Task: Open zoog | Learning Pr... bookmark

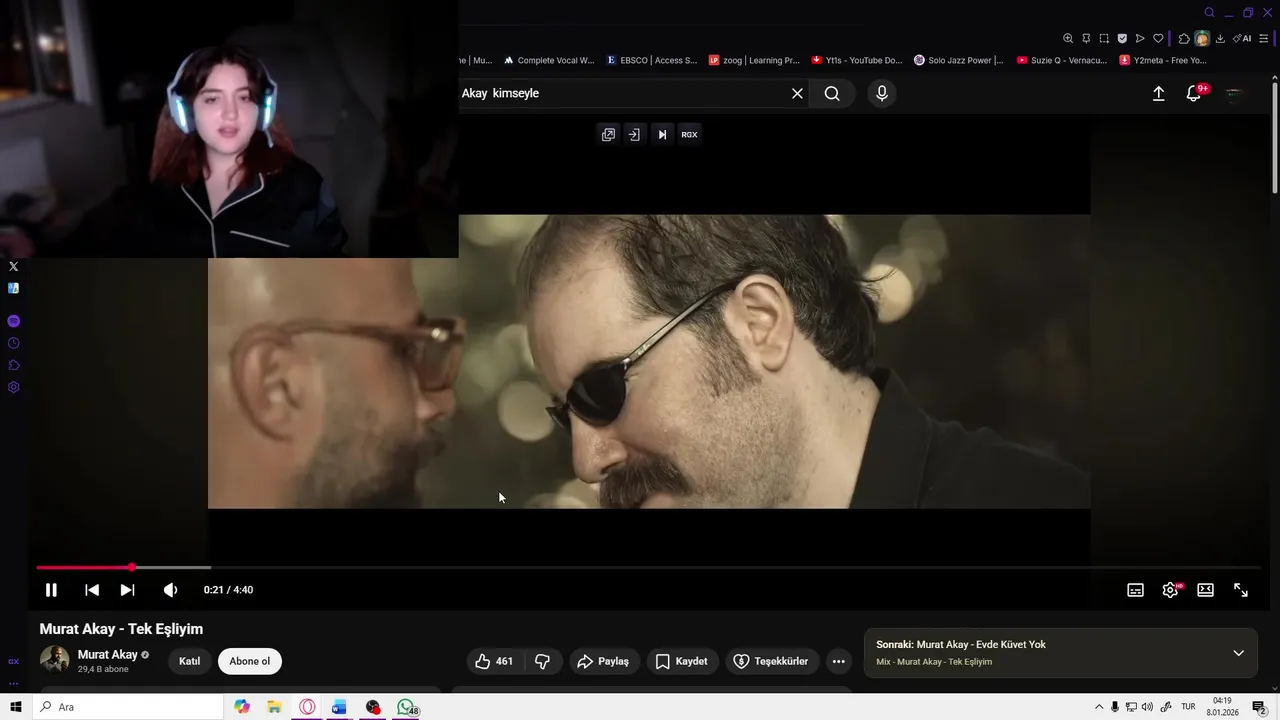Action: pos(754,60)
